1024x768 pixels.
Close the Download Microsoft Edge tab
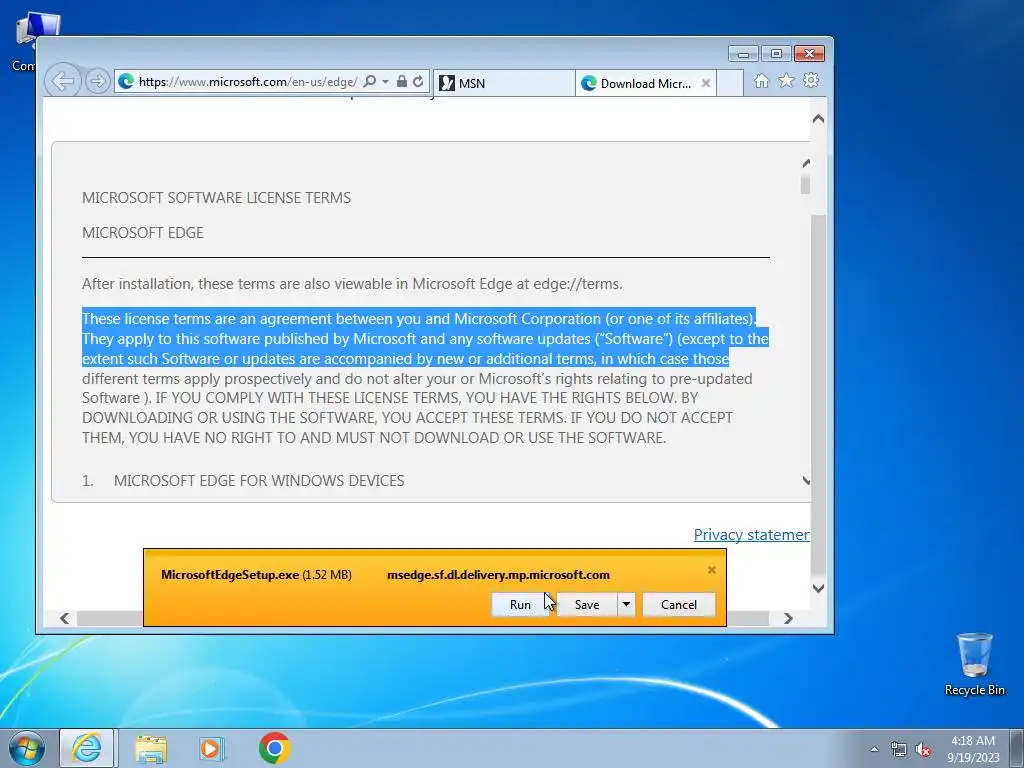click(706, 83)
